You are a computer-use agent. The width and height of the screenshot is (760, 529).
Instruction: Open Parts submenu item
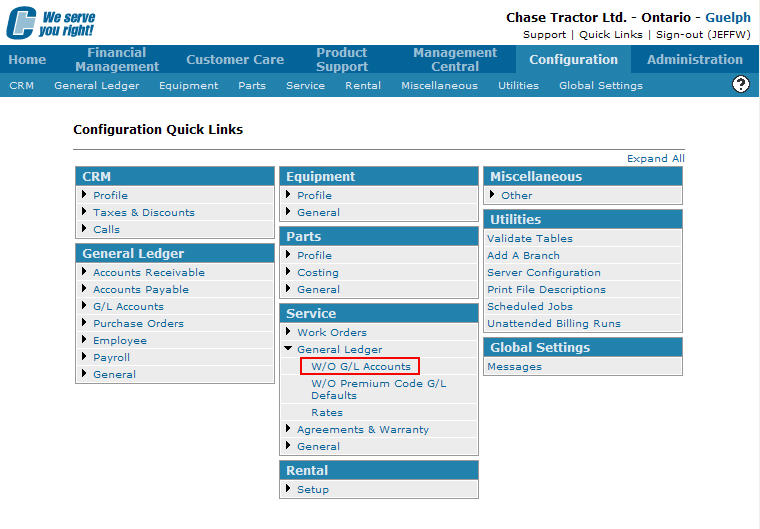tap(252, 86)
